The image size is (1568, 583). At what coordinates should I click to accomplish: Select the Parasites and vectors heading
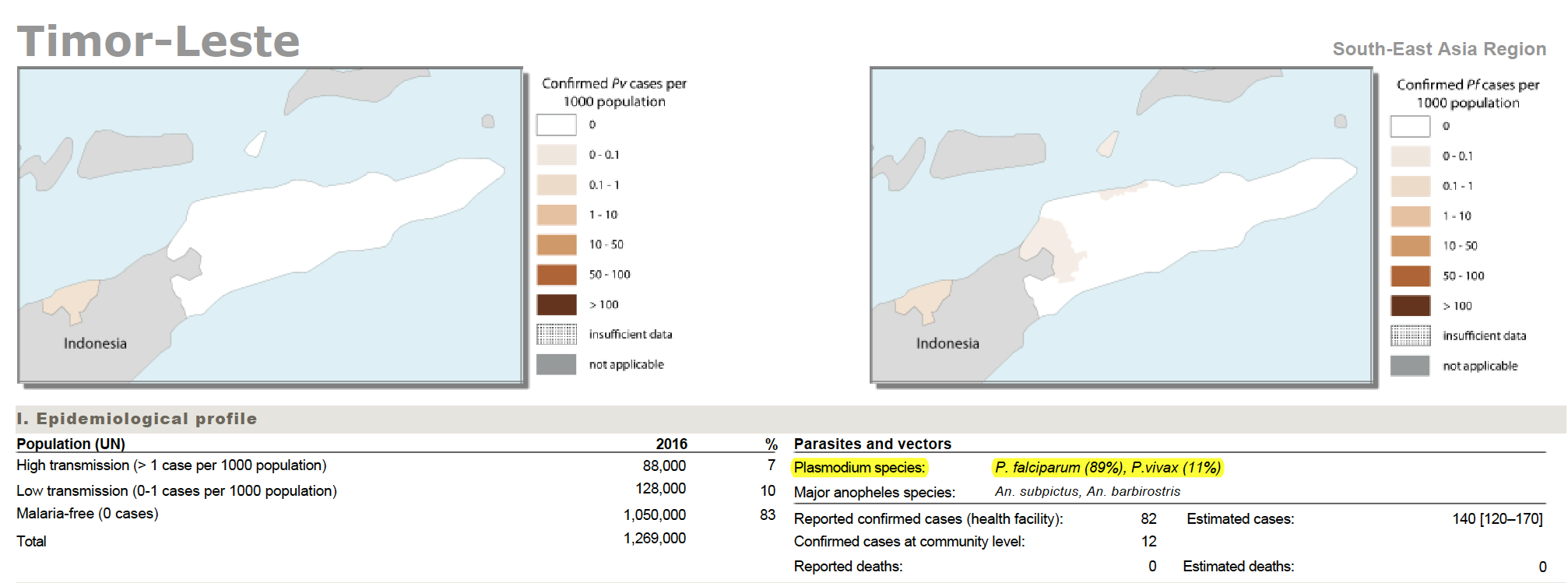pyautogui.click(x=872, y=444)
